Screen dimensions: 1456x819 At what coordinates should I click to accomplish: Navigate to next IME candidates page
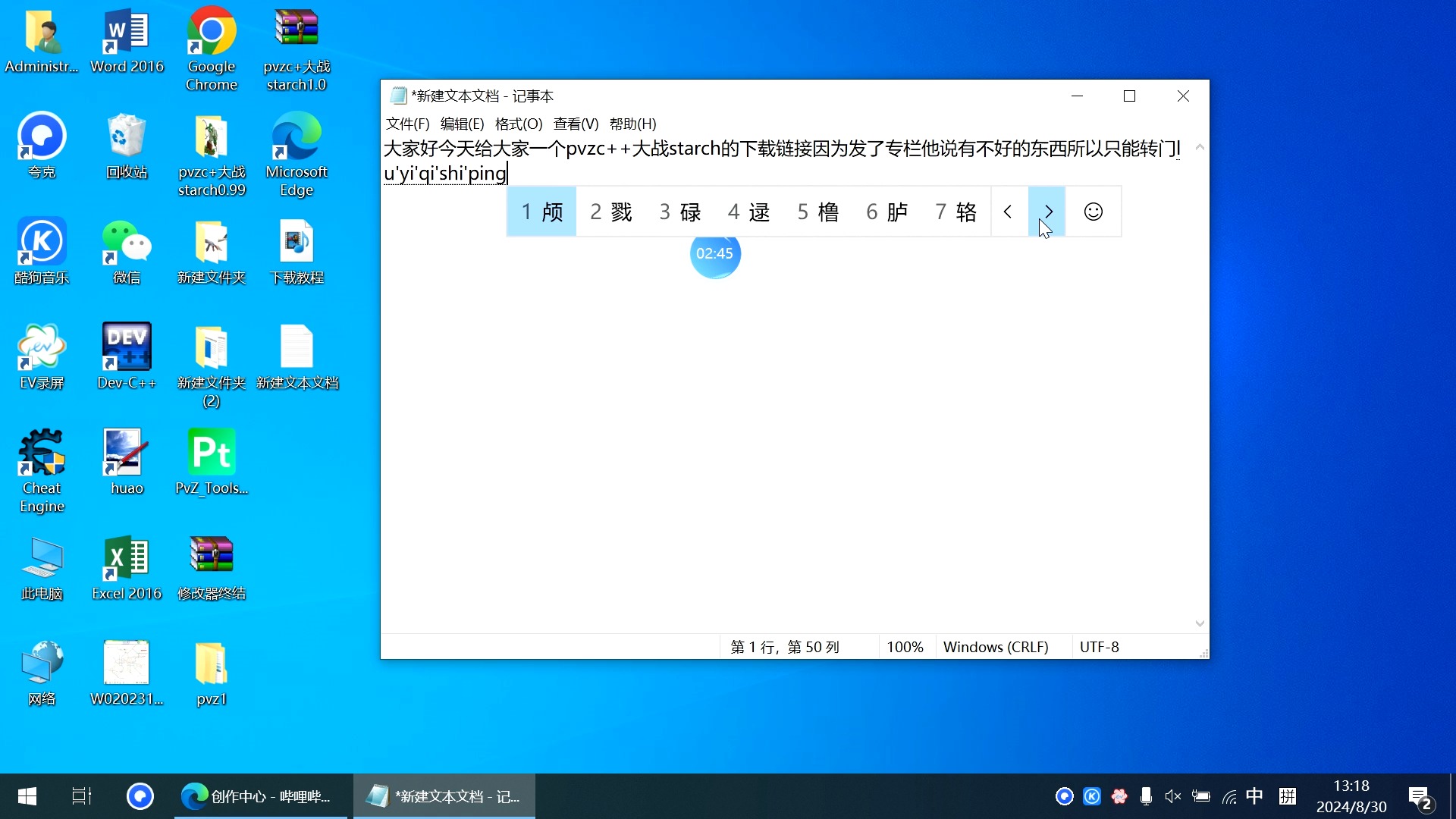pos(1047,211)
